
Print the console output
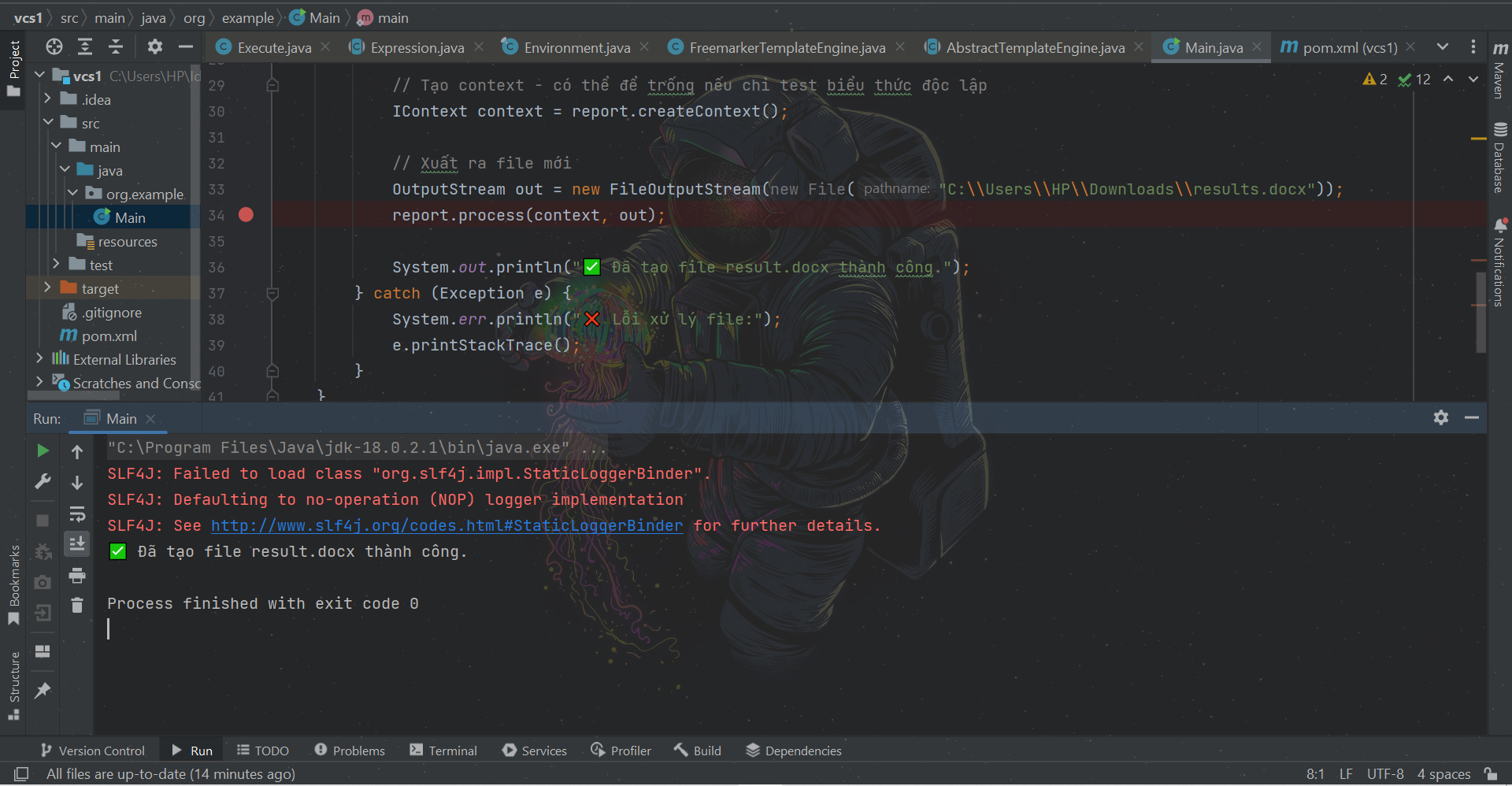(77, 576)
